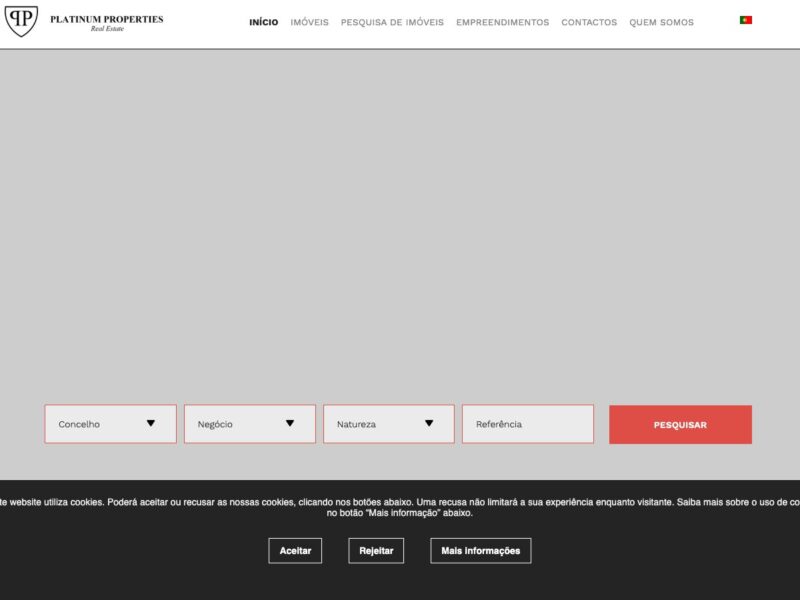
Task: Open the Natureza combo box
Action: tap(389, 424)
